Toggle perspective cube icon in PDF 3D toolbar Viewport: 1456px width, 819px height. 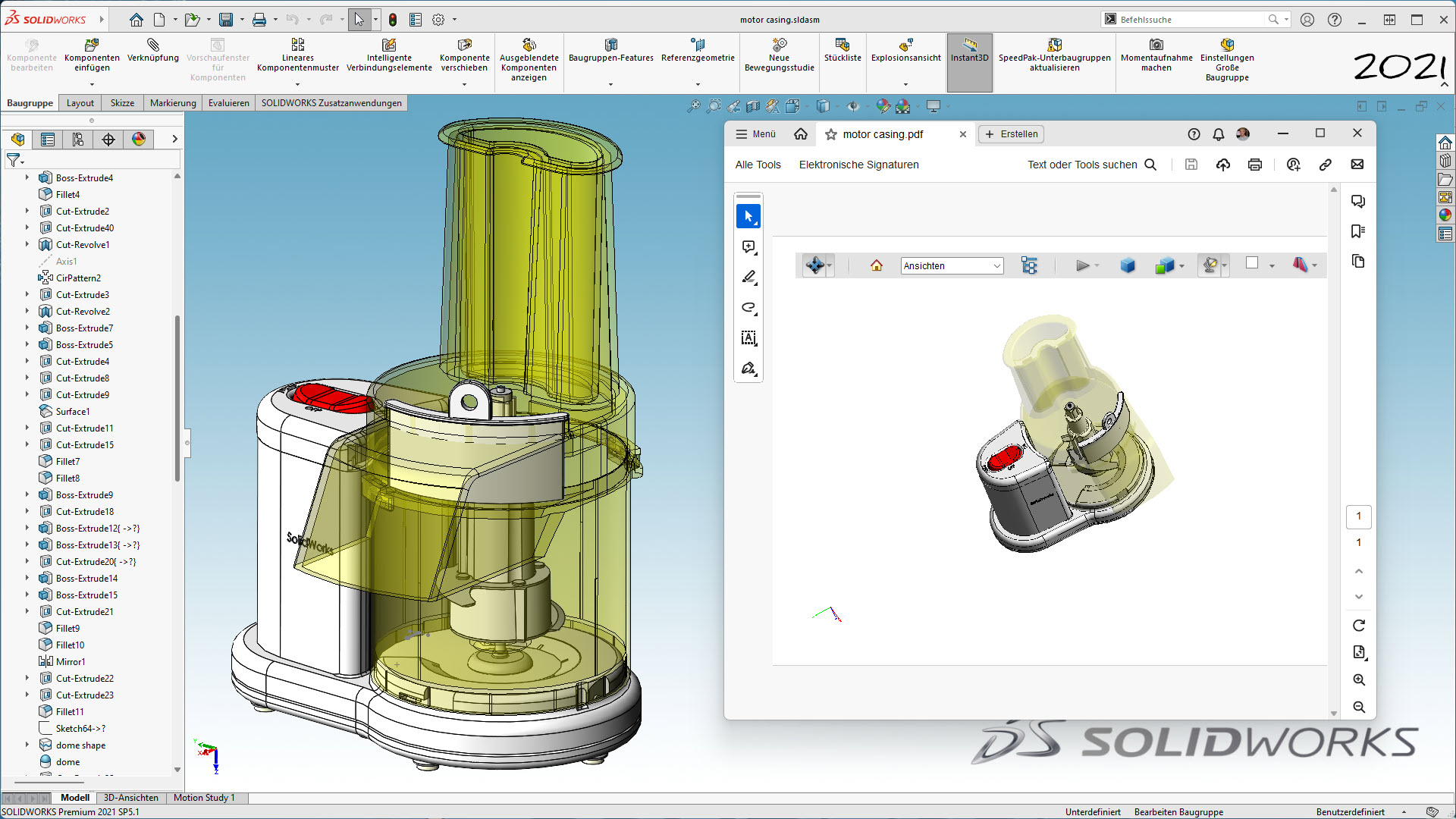coord(1128,265)
